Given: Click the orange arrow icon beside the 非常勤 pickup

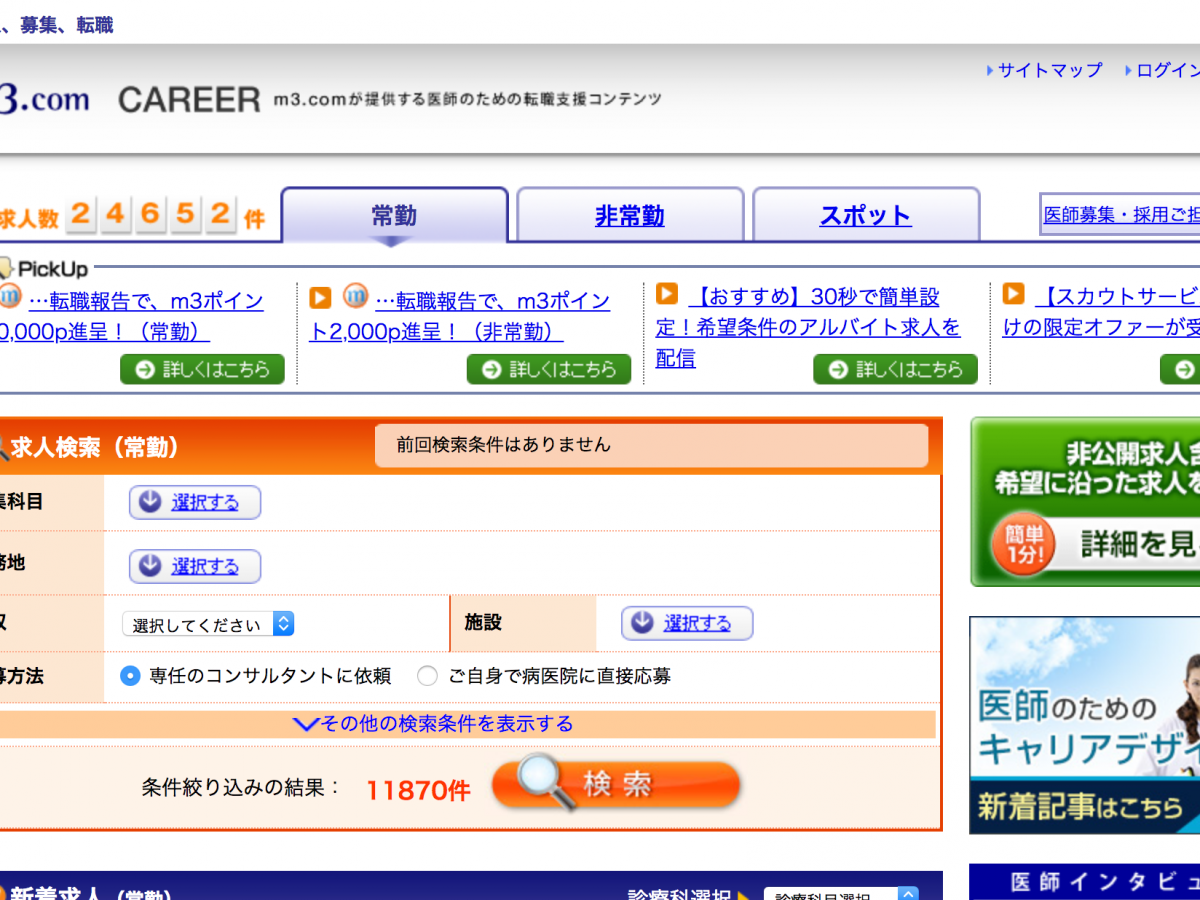Looking at the screenshot, I should (x=320, y=298).
